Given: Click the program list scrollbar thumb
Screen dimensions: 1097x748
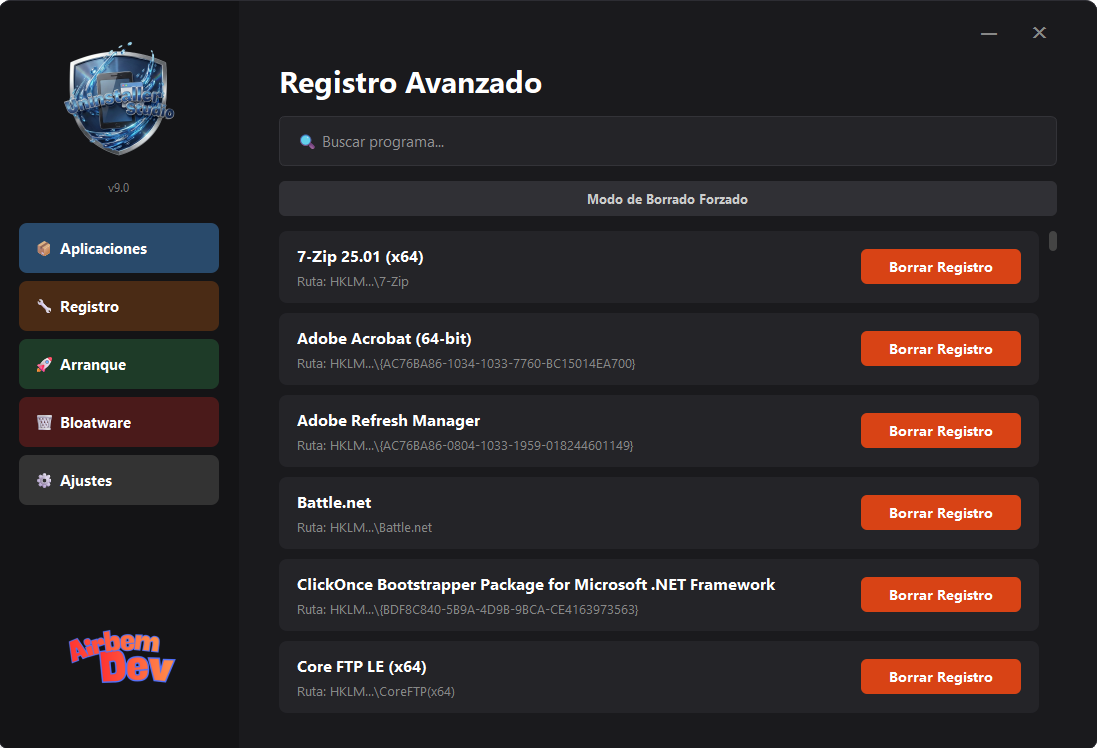Looking at the screenshot, I should coord(1052,241).
